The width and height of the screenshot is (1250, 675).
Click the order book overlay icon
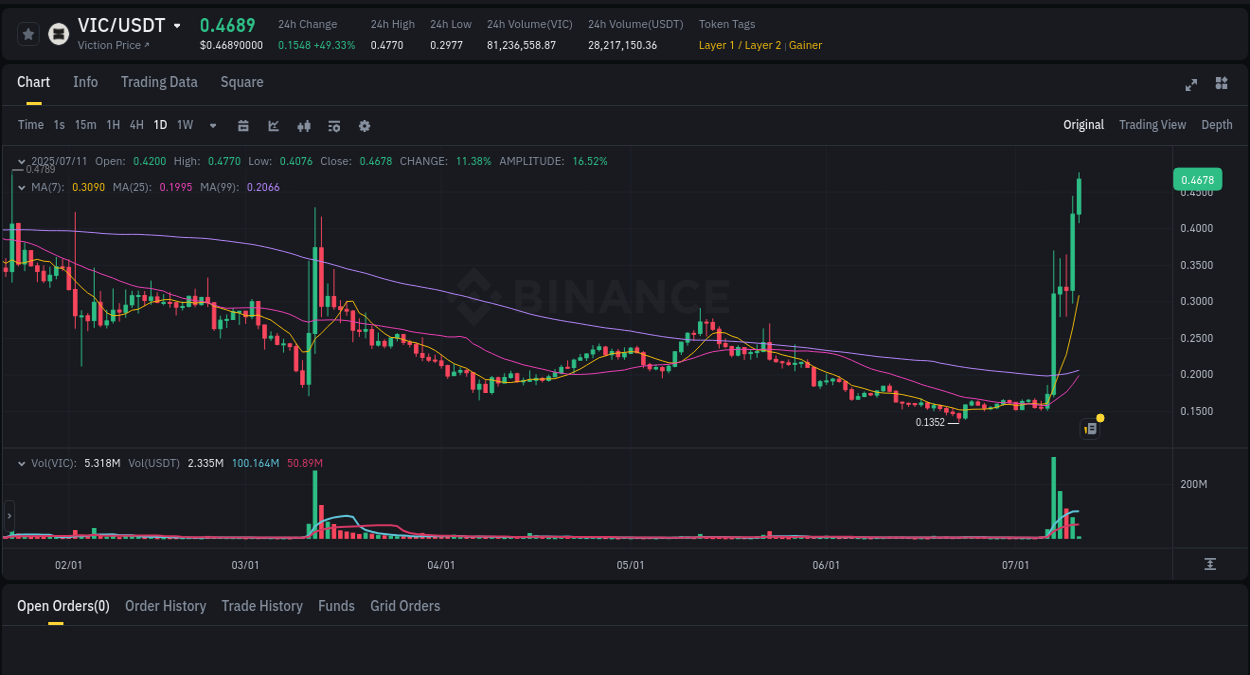333,125
